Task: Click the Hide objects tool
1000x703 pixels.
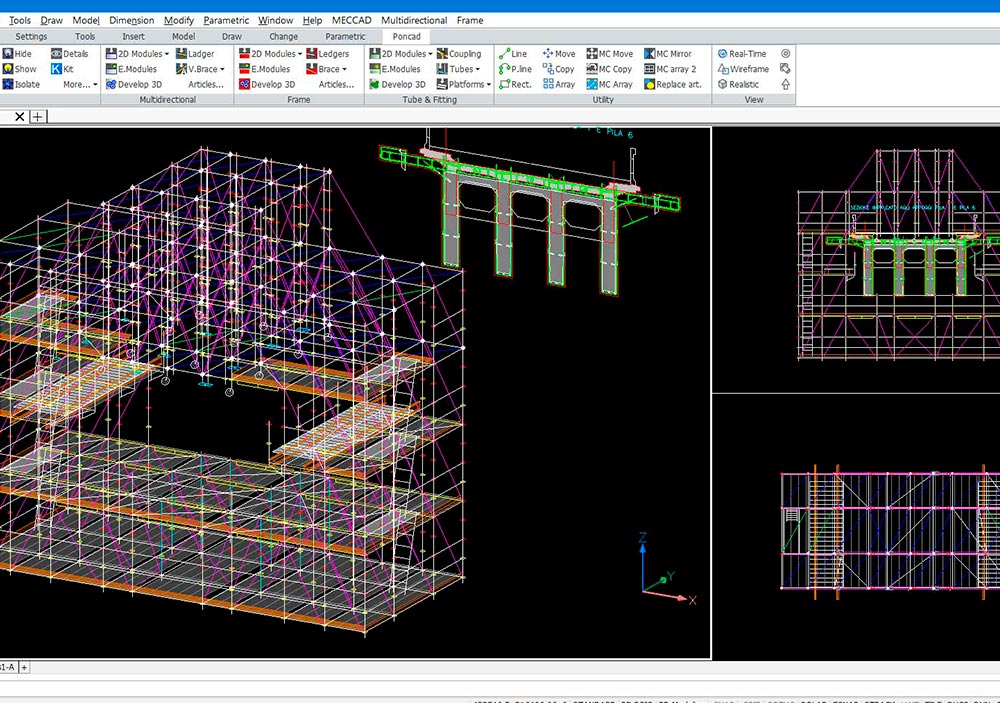Action: (x=17, y=54)
